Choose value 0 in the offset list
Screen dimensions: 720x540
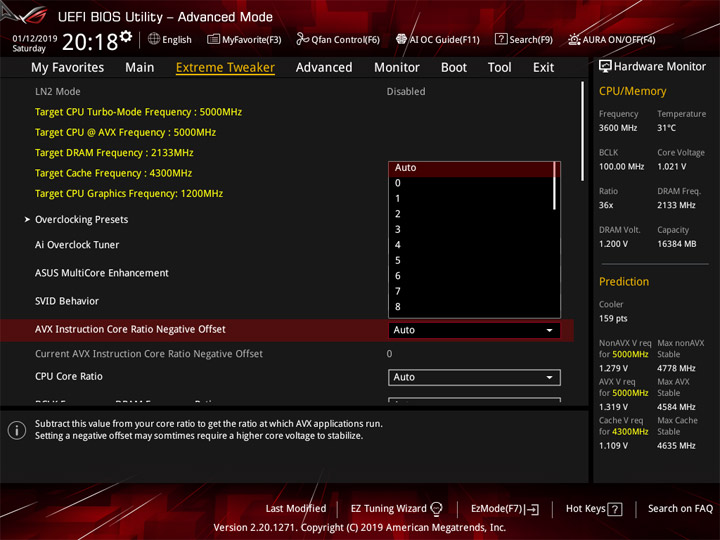pos(471,183)
